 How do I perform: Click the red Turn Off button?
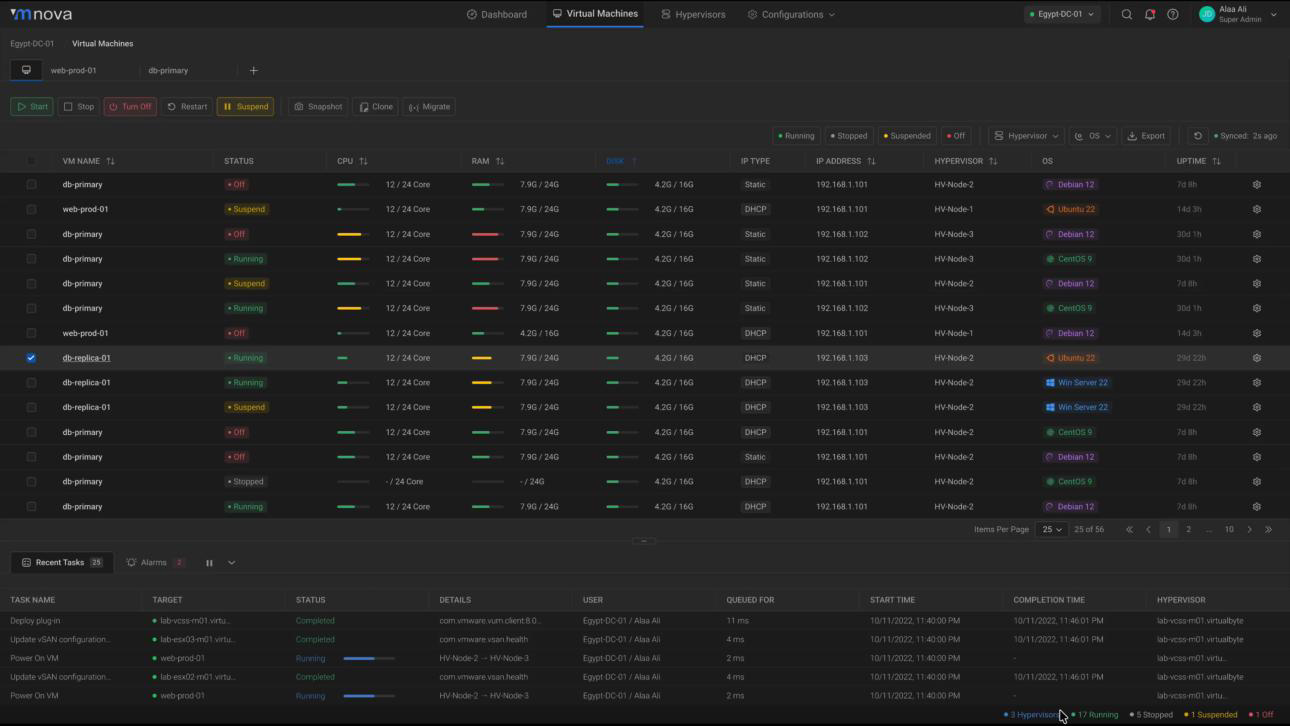pos(130,107)
